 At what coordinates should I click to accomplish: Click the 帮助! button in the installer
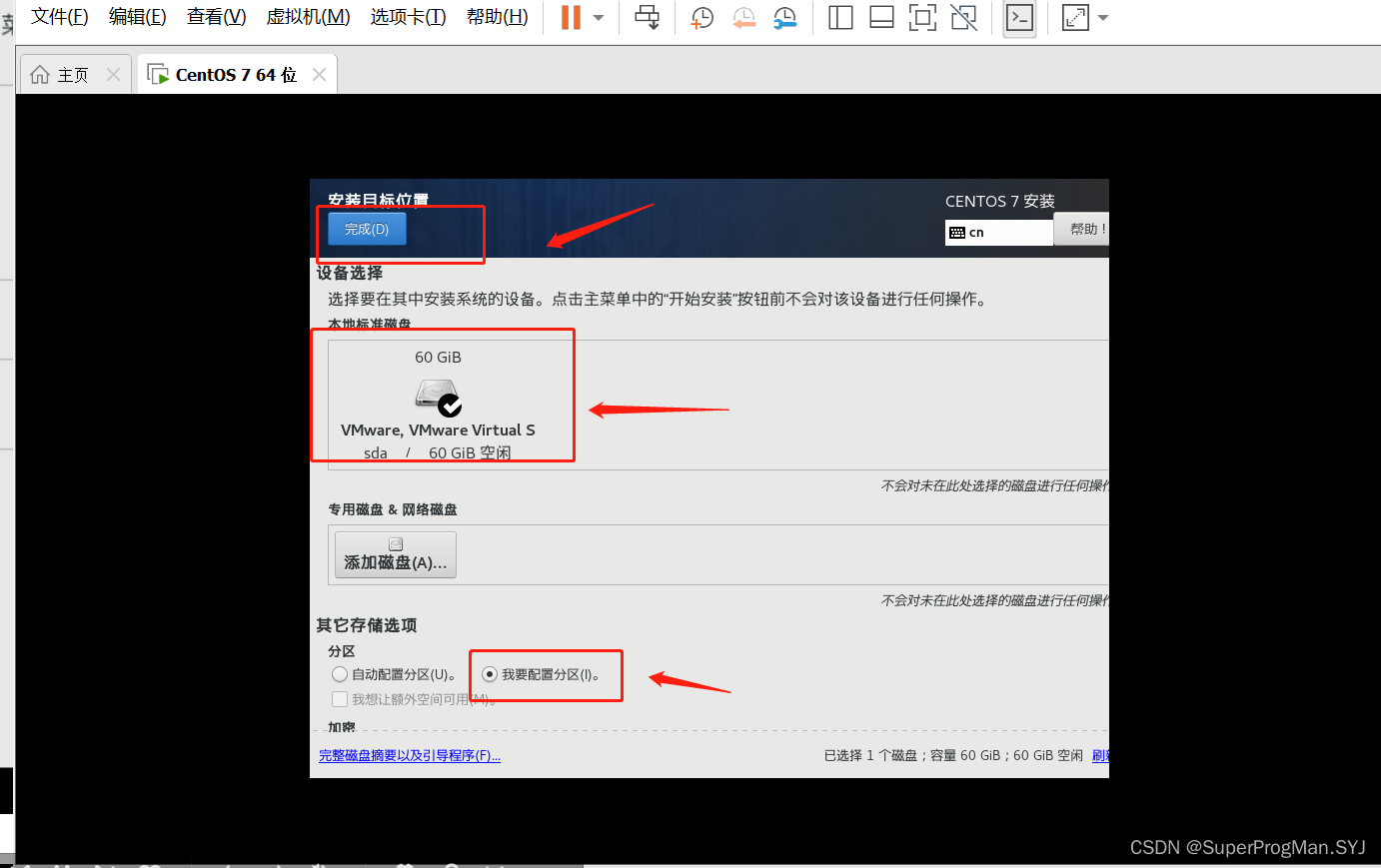(1081, 229)
